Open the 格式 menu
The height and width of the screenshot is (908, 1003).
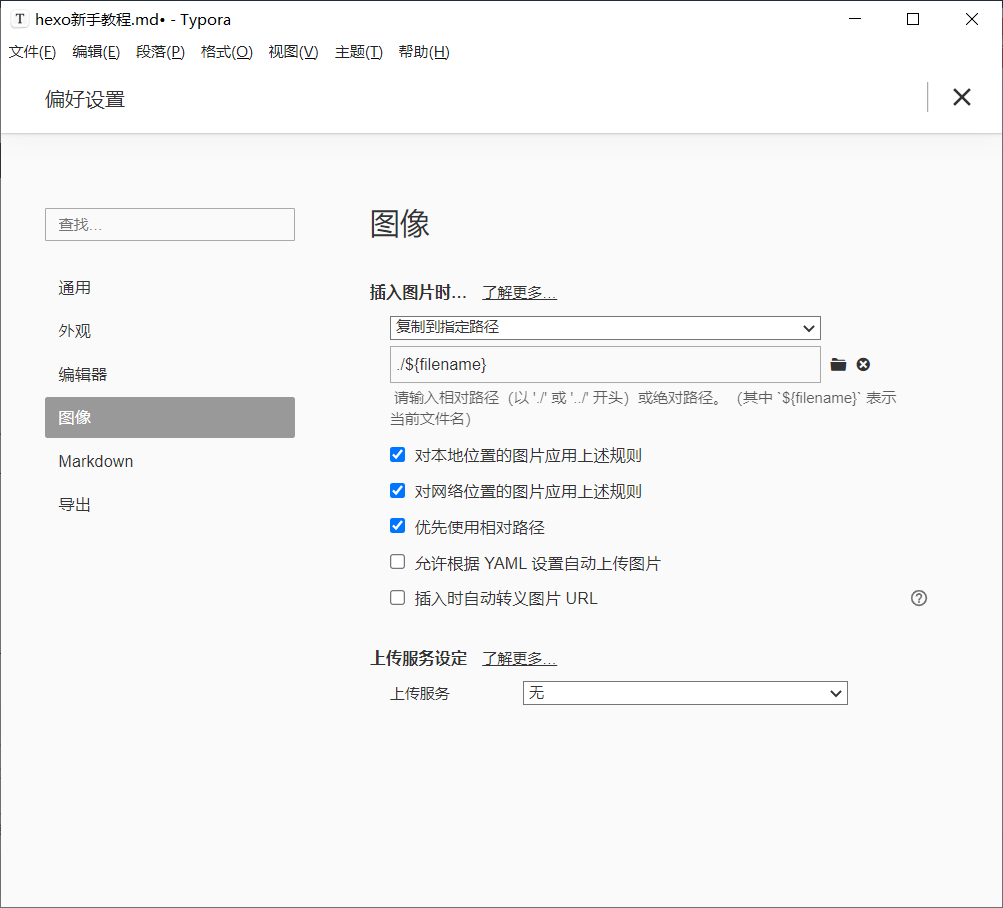(226, 52)
